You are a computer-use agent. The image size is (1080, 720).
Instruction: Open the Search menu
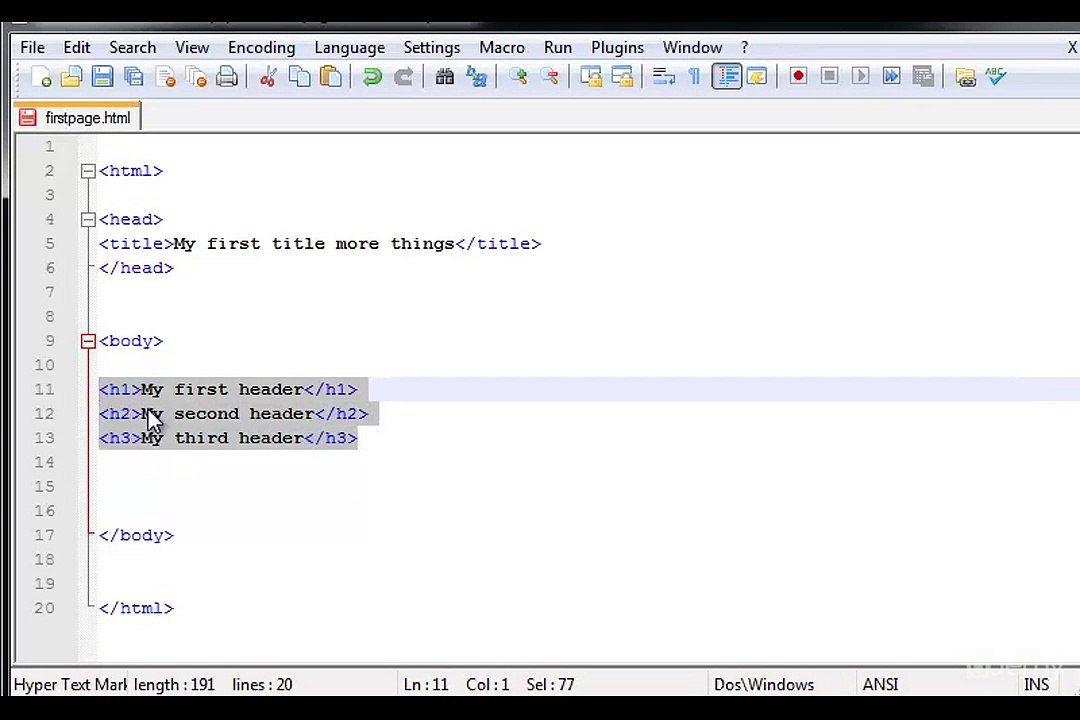click(132, 48)
